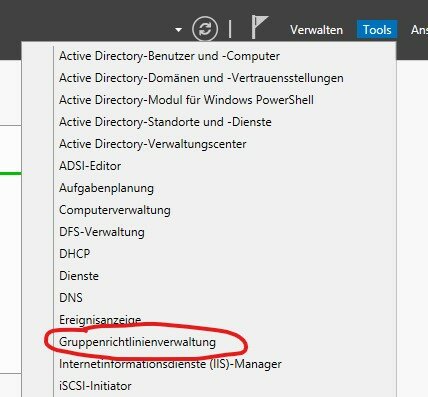Expand the small dropdown arrow beside refresh
Image resolution: width=428 pixels, height=397 pixels.
point(179,30)
